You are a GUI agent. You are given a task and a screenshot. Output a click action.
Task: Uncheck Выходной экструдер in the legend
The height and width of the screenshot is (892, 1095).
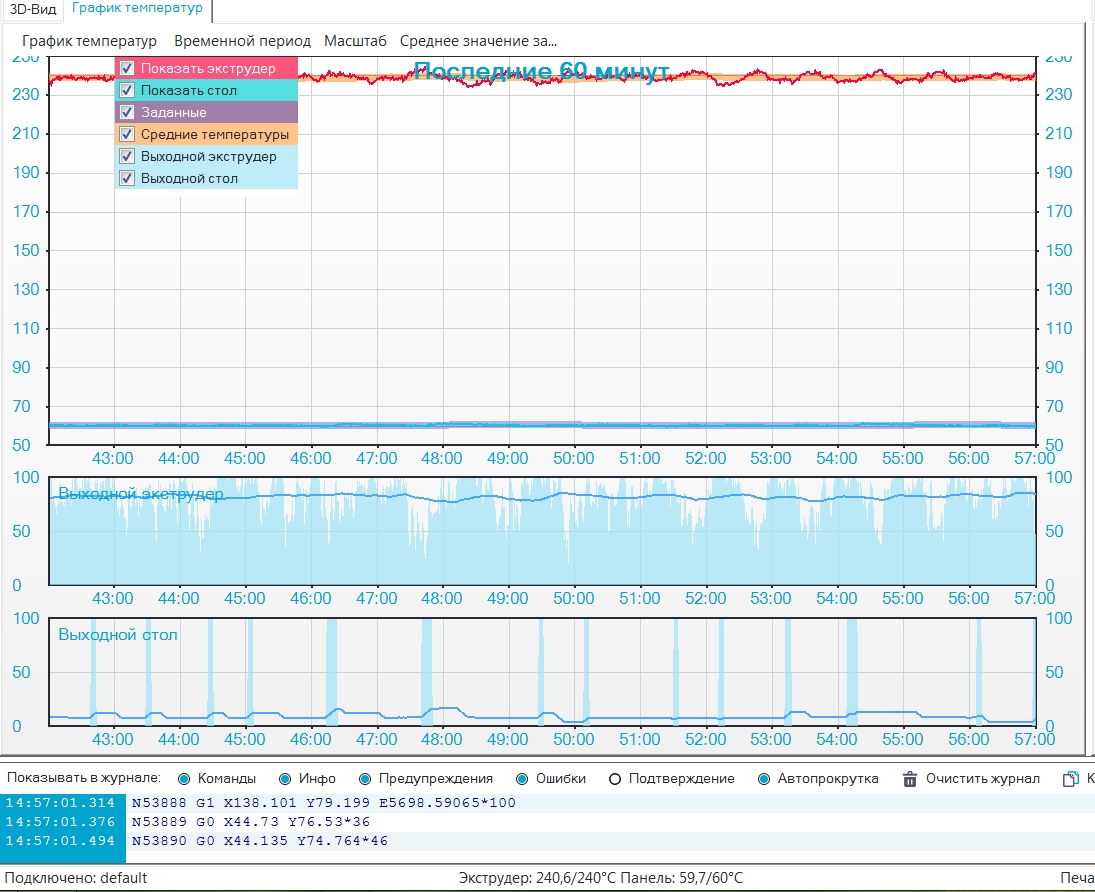[127, 157]
